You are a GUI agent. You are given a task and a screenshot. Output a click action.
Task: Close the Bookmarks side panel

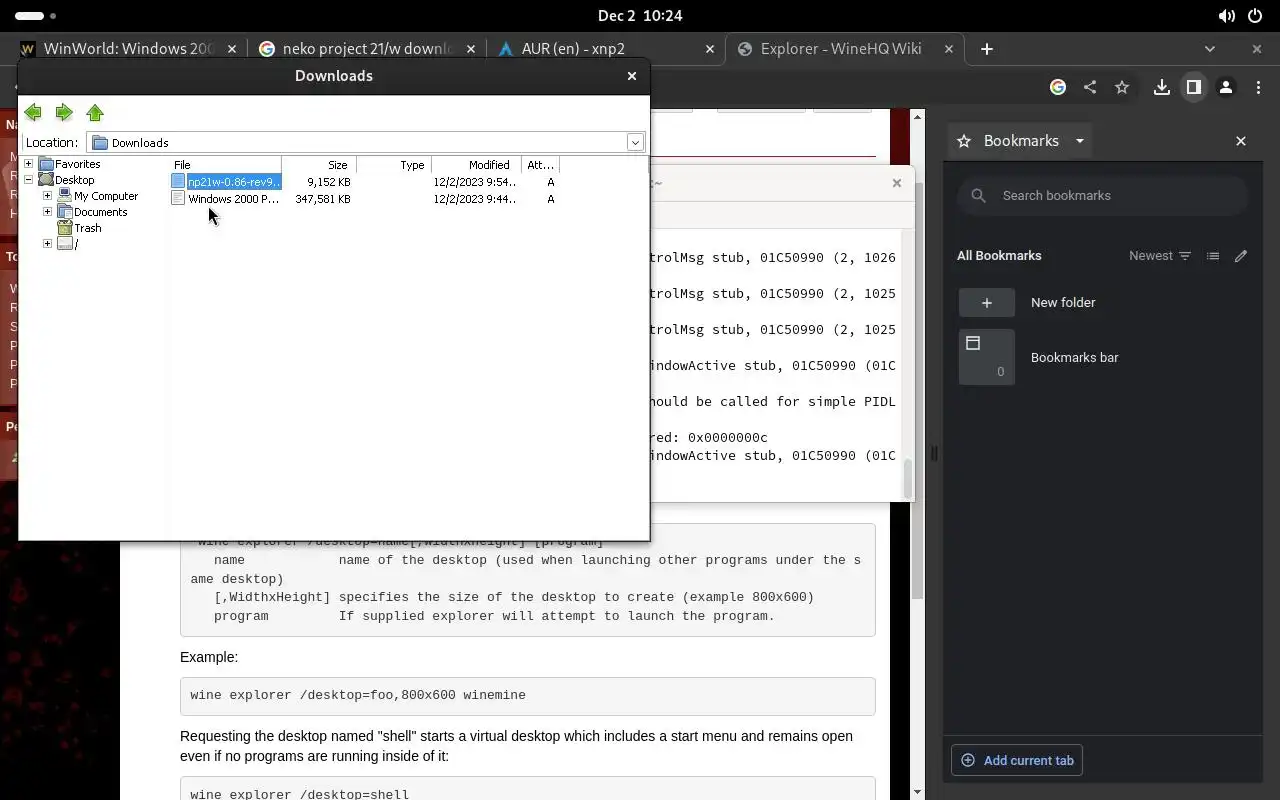[x=1241, y=141]
